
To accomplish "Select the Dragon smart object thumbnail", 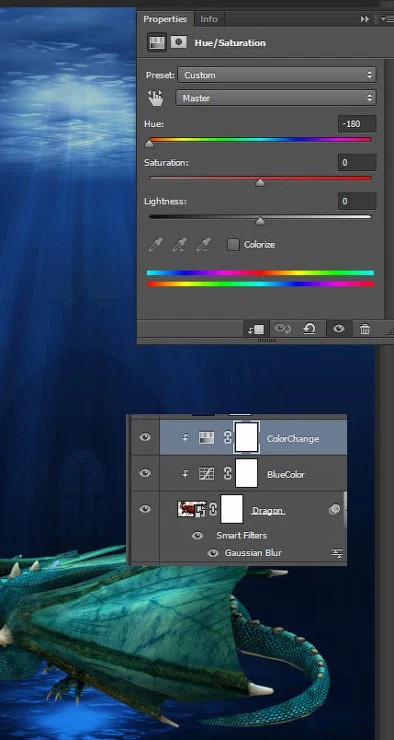I will point(192,509).
